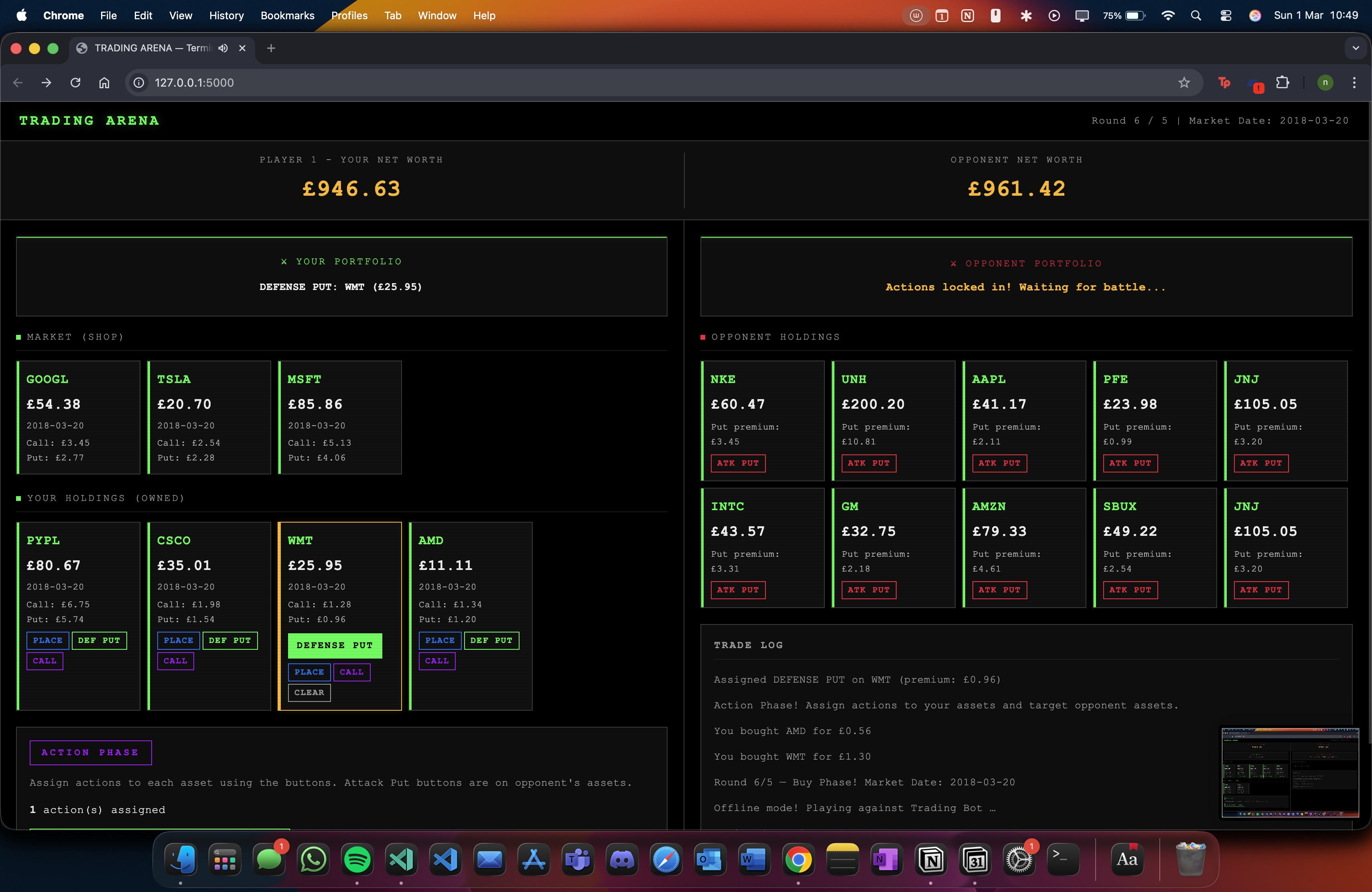Expand the tab search chevron at top right
The height and width of the screenshot is (892, 1372).
coord(1355,49)
